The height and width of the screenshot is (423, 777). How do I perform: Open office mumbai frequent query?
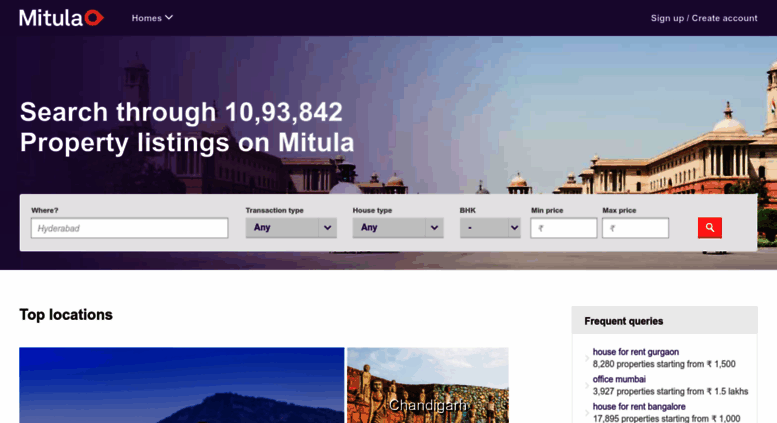(619, 379)
